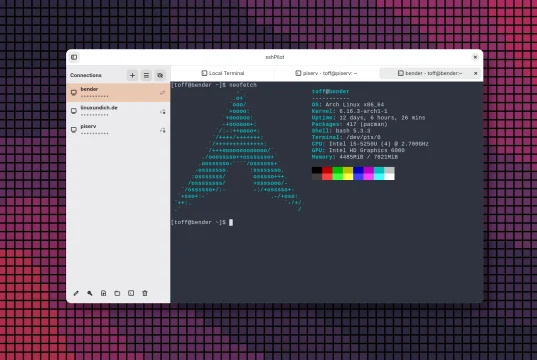This screenshot has height=360, width=537.
Task: Switch to the Local Terminal tab
Action: (x=223, y=73)
